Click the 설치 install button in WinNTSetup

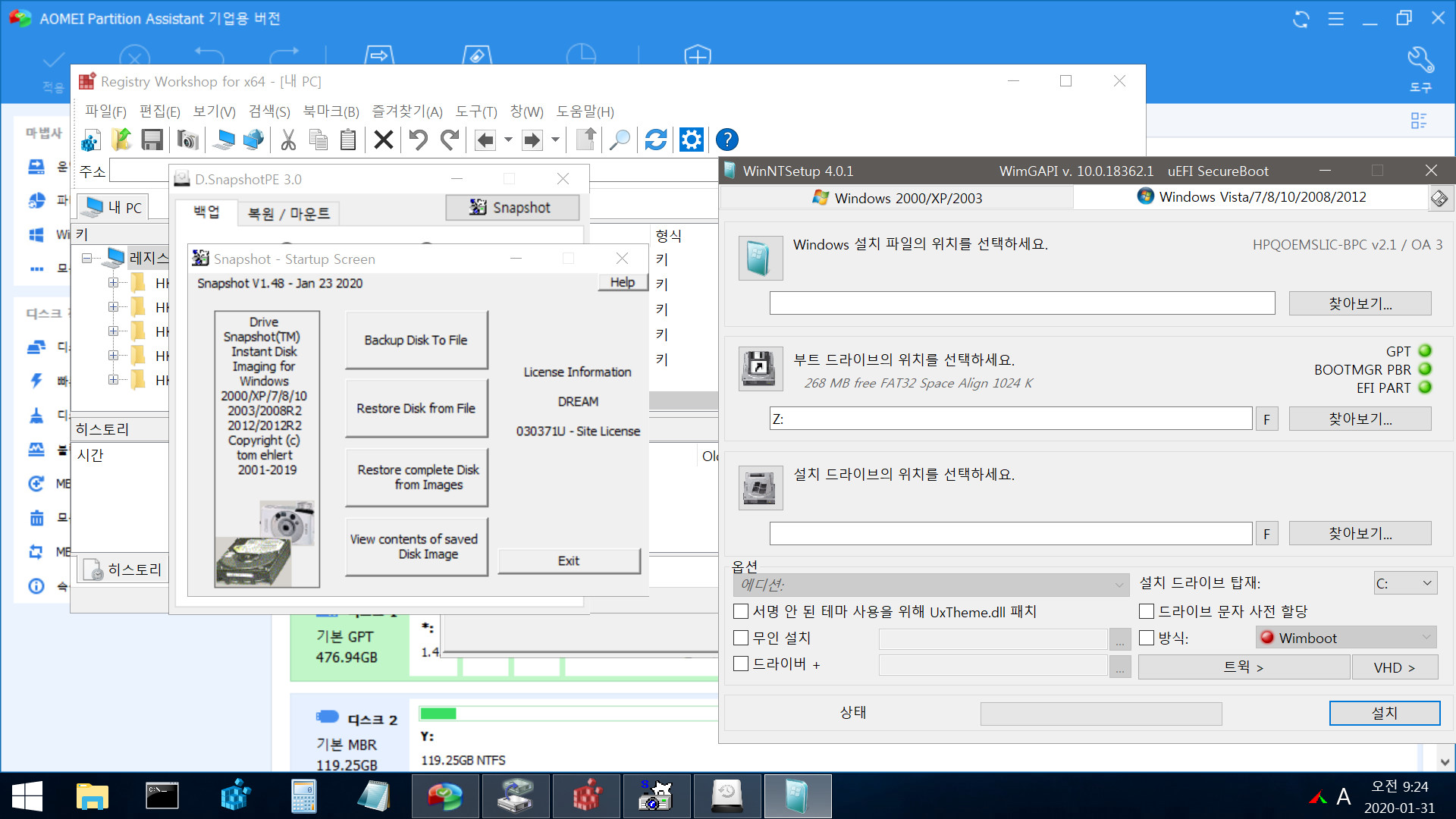pos(1385,713)
